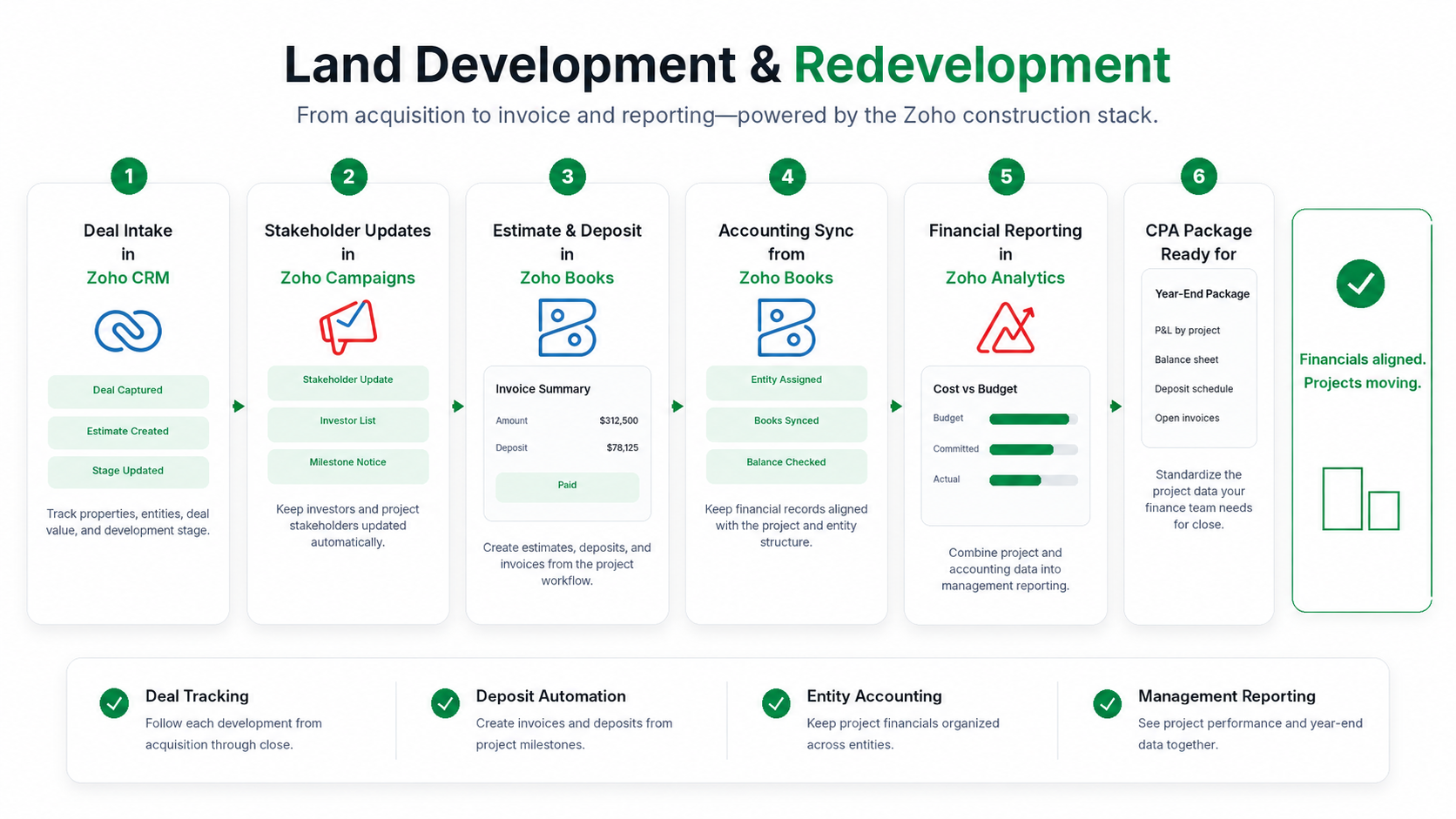Screen dimensions: 1456x819
Task: Select the Deposit schedule row
Action: pyautogui.click(x=1194, y=389)
